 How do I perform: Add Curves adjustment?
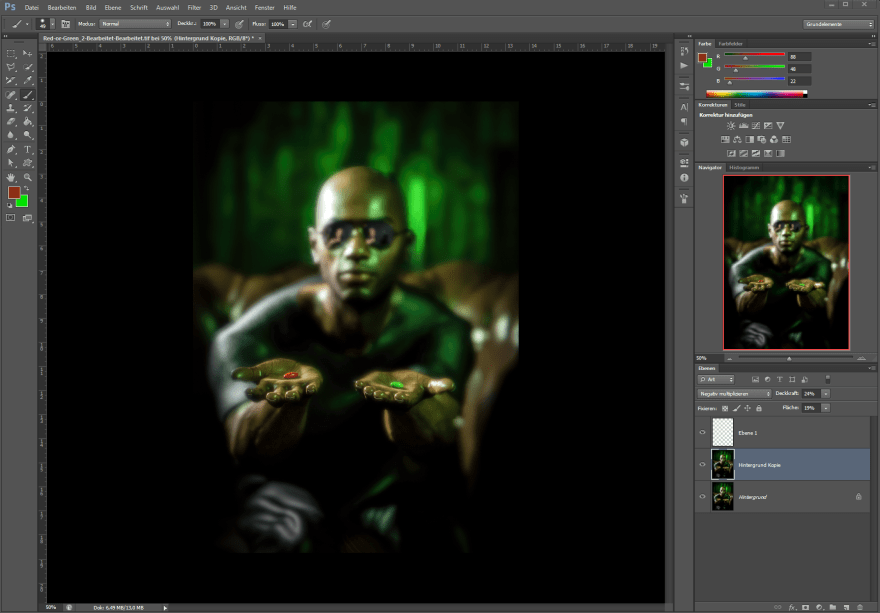[756, 126]
